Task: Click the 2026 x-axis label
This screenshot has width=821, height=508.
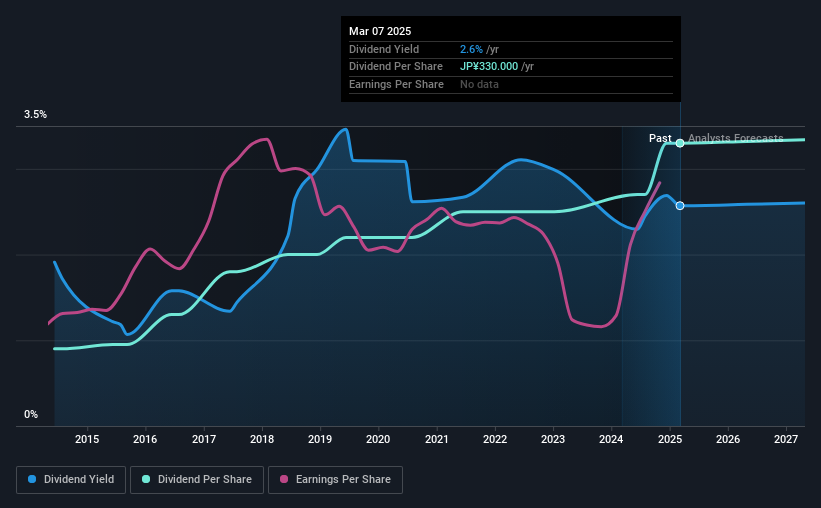Action: [x=728, y=439]
